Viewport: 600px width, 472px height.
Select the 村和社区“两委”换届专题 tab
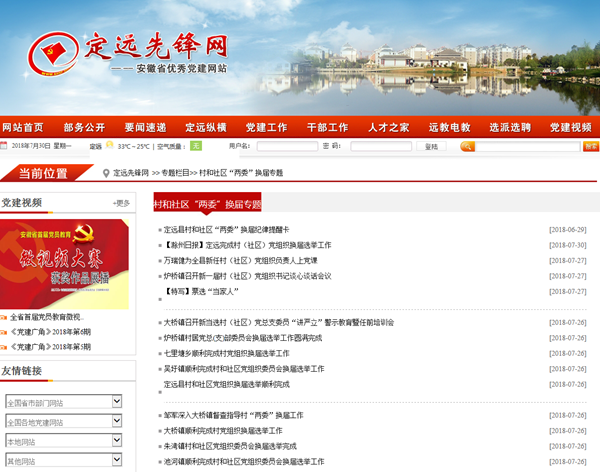[x=207, y=202]
